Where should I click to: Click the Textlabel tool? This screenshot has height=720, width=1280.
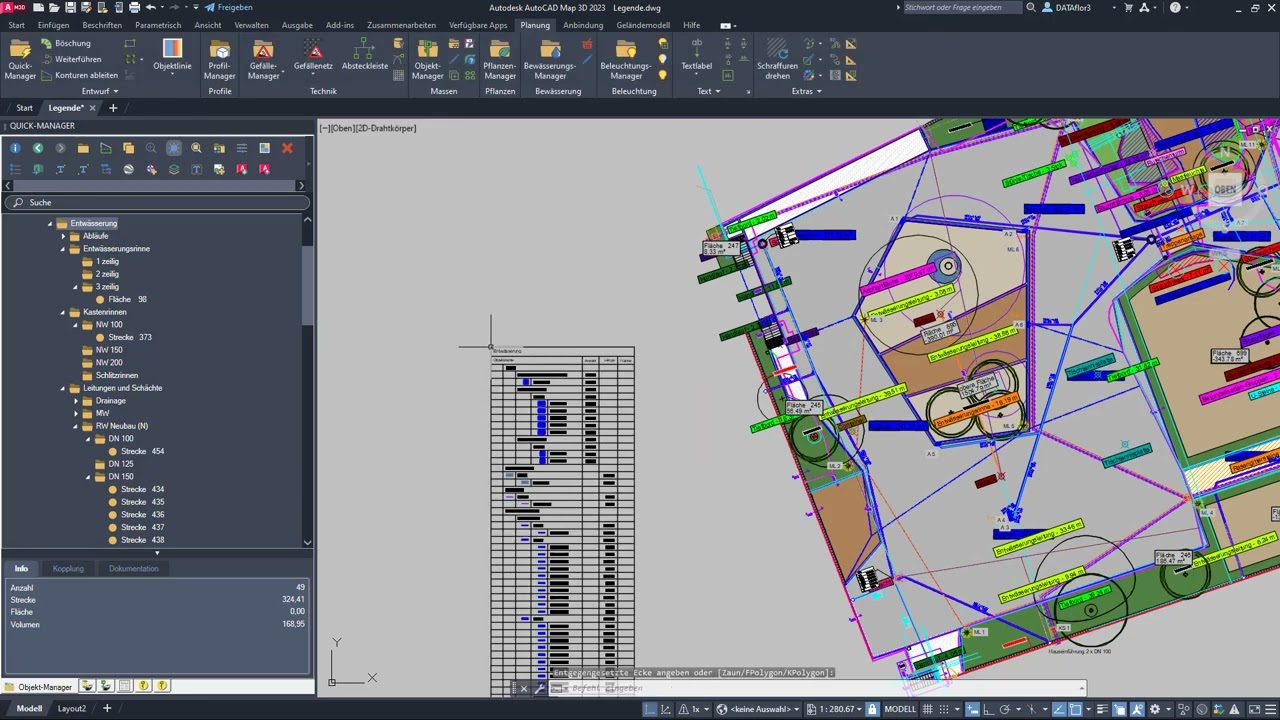tap(697, 56)
